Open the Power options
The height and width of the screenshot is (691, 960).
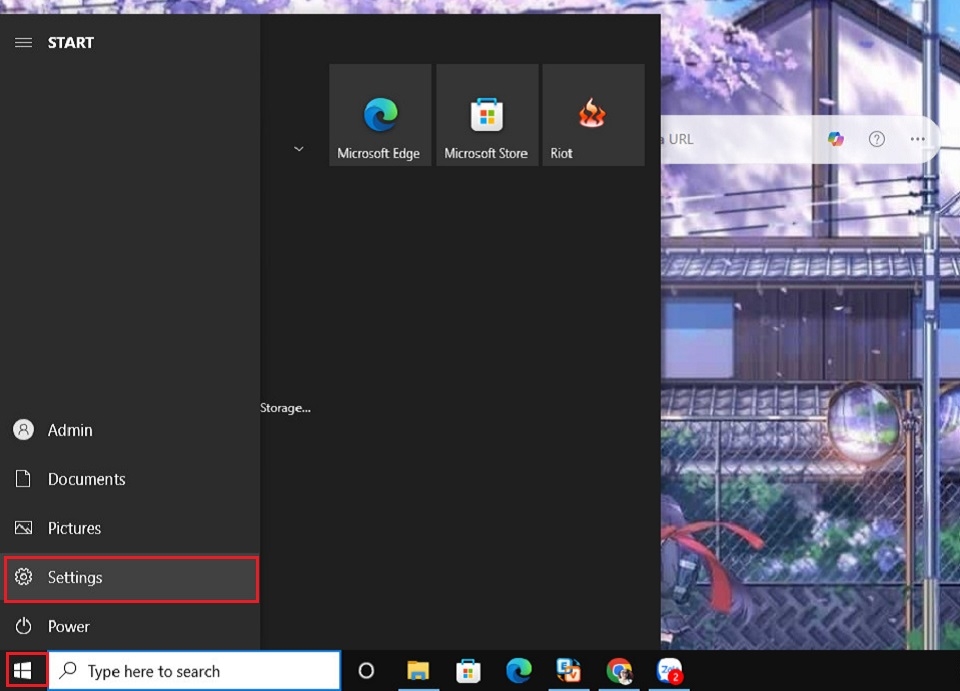point(130,626)
